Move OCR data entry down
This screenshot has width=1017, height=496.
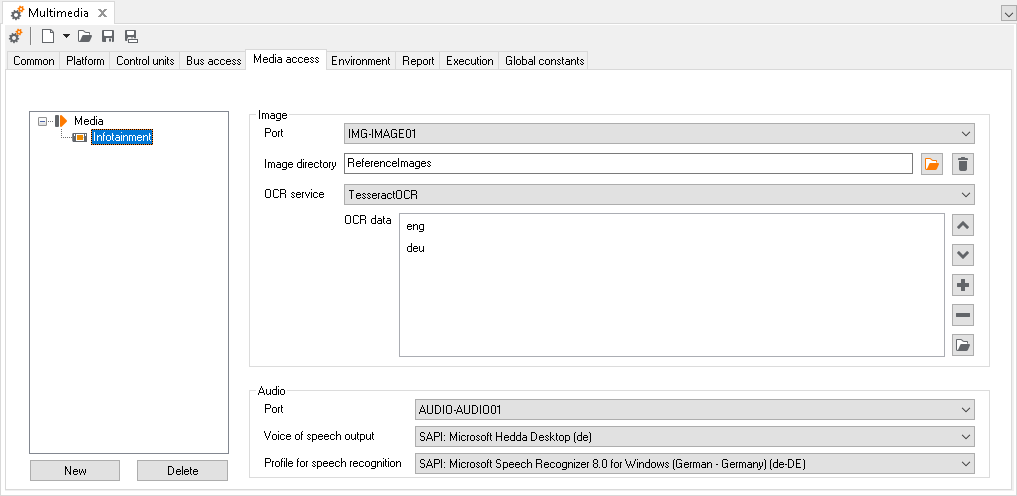pos(963,255)
